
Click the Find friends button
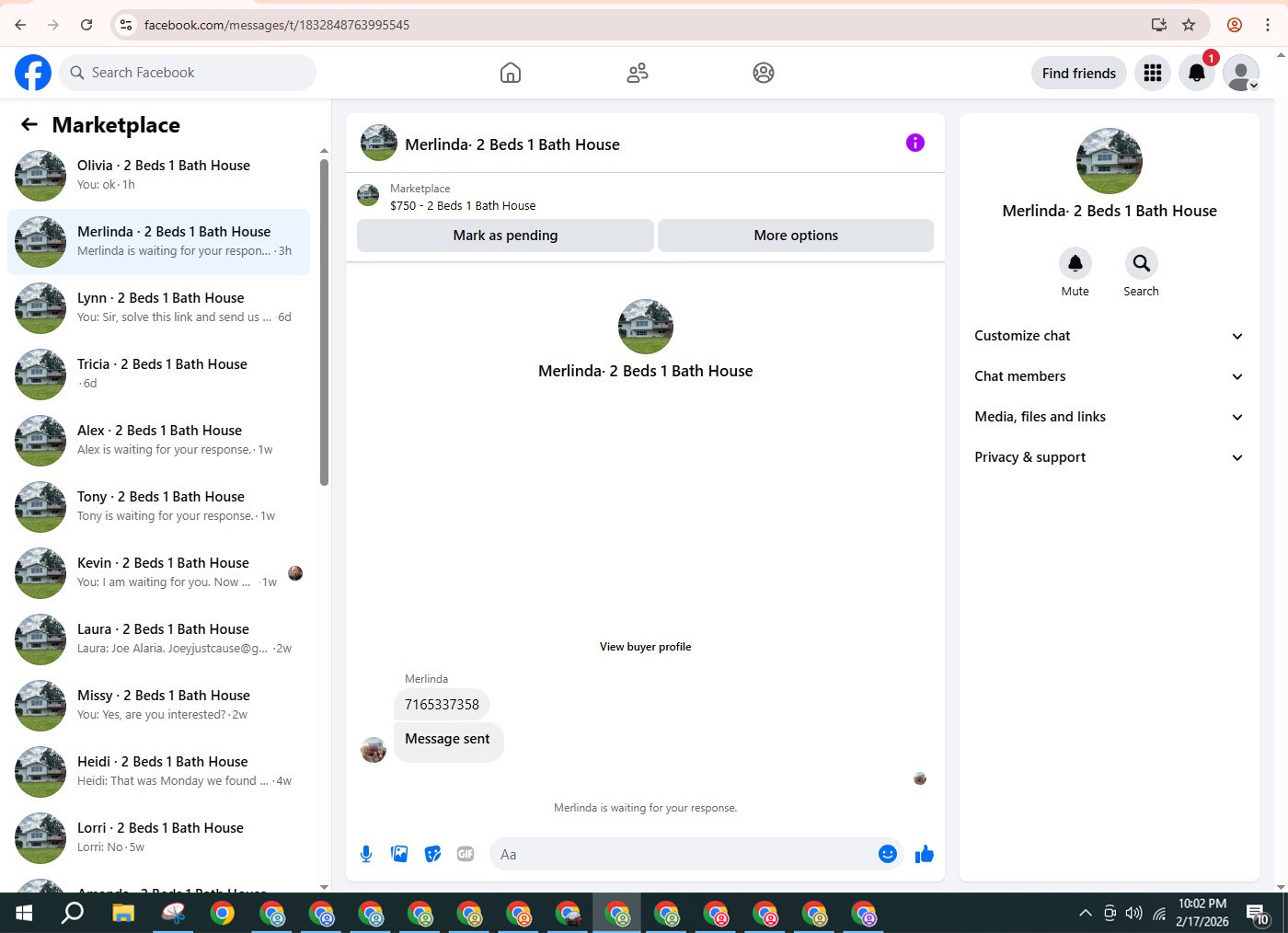[1079, 73]
